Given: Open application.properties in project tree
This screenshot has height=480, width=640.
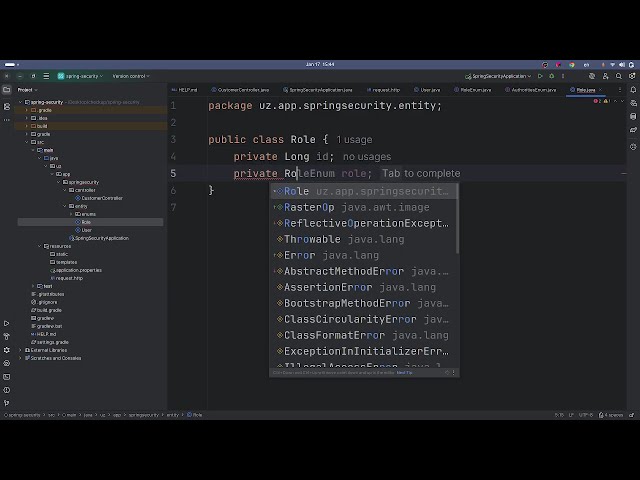Looking at the screenshot, I should click(76, 270).
